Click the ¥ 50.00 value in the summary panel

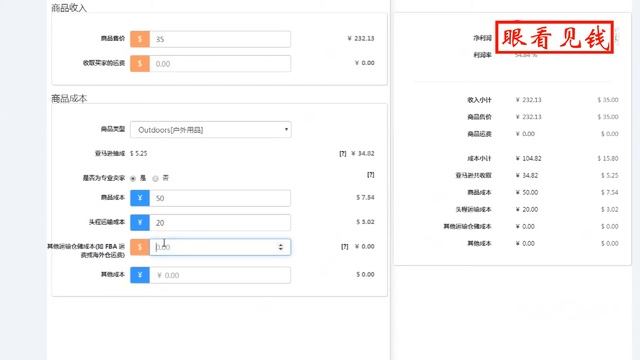527,192
